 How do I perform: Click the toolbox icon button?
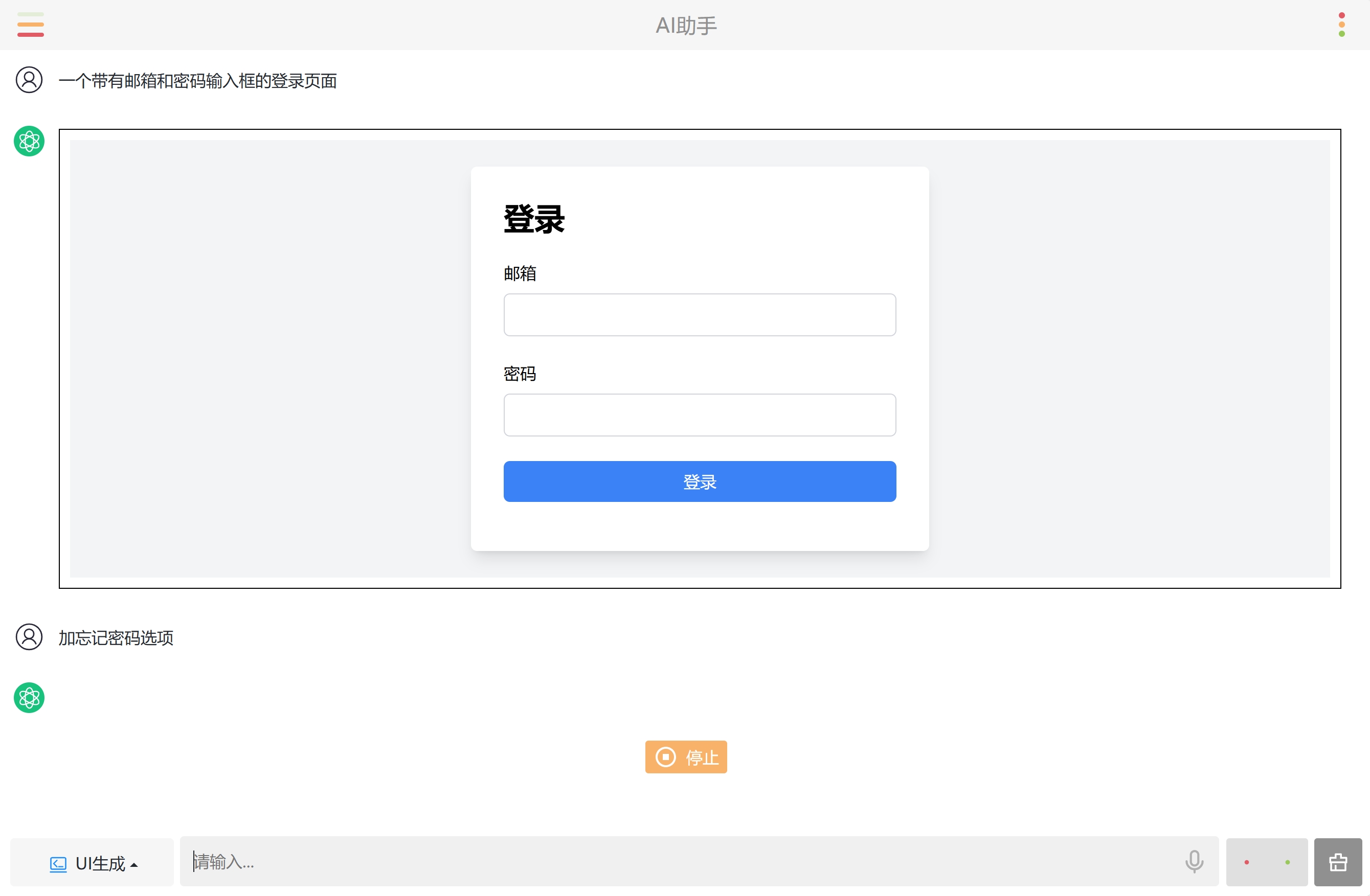point(1337,862)
